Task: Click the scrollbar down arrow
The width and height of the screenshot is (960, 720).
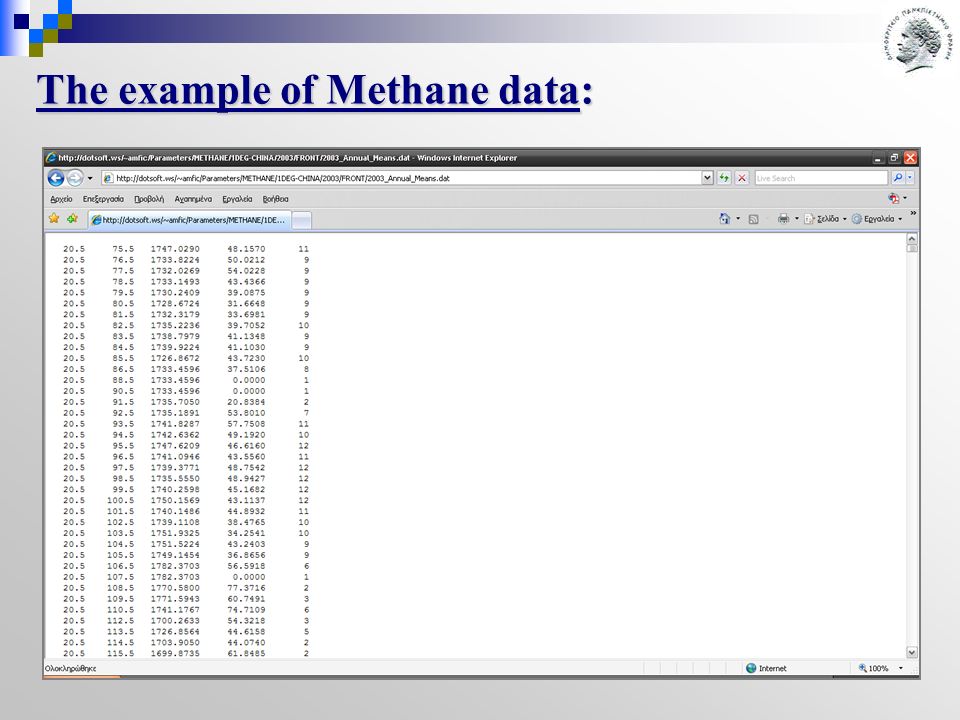Action: tap(912, 653)
